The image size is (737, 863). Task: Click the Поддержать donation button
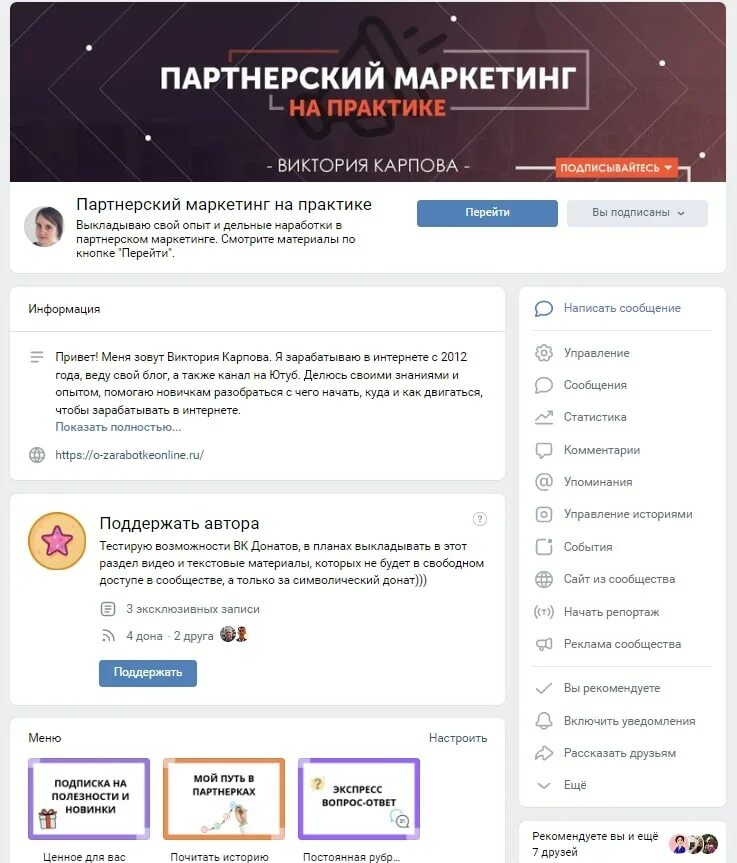[x=148, y=673]
